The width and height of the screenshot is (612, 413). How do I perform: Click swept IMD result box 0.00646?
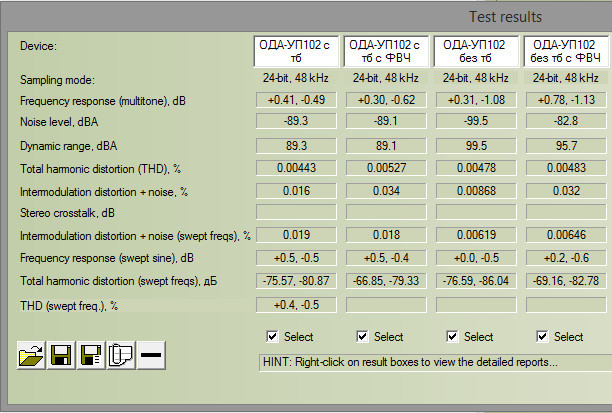point(566,235)
